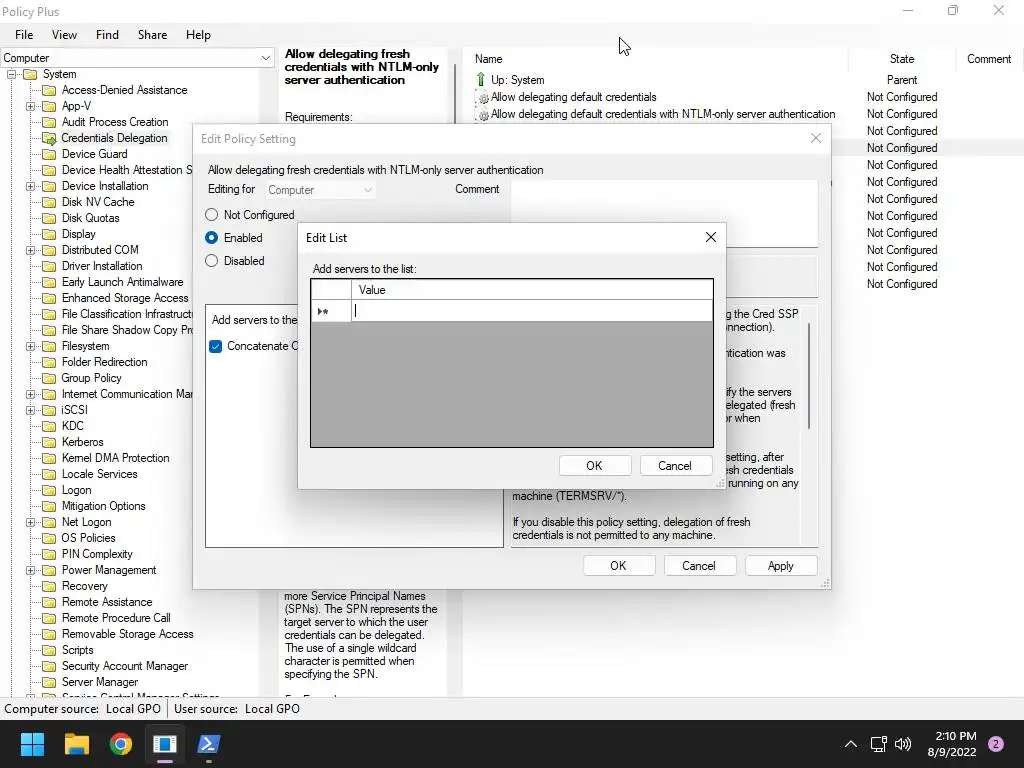Image resolution: width=1024 pixels, height=768 pixels.
Task: Select the Kerberos folder icon
Action: tap(49, 442)
